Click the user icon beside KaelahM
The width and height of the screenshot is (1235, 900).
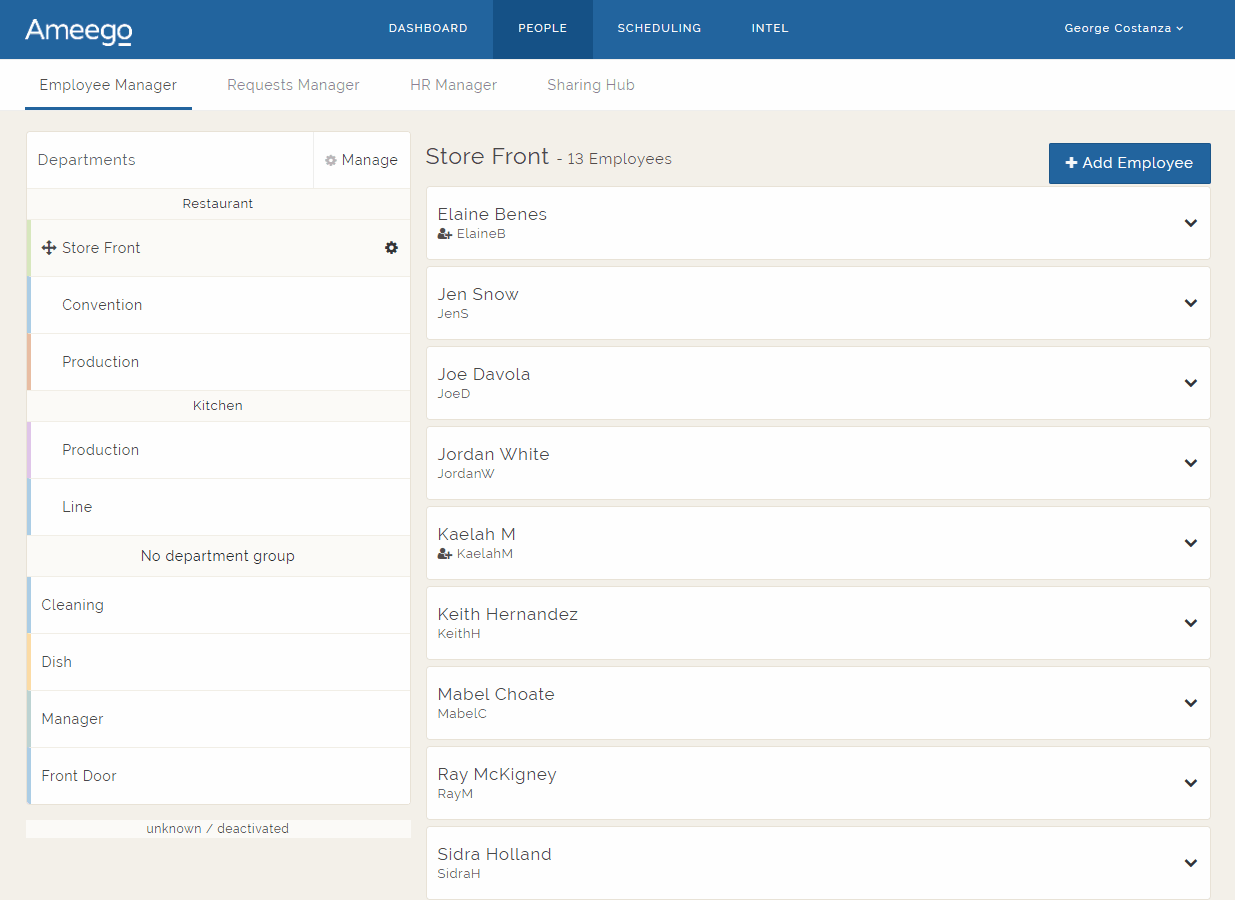(x=445, y=554)
